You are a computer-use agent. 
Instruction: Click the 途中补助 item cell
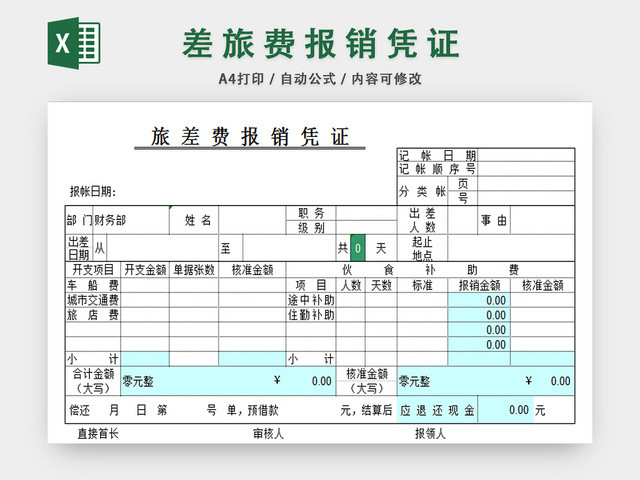(x=311, y=300)
